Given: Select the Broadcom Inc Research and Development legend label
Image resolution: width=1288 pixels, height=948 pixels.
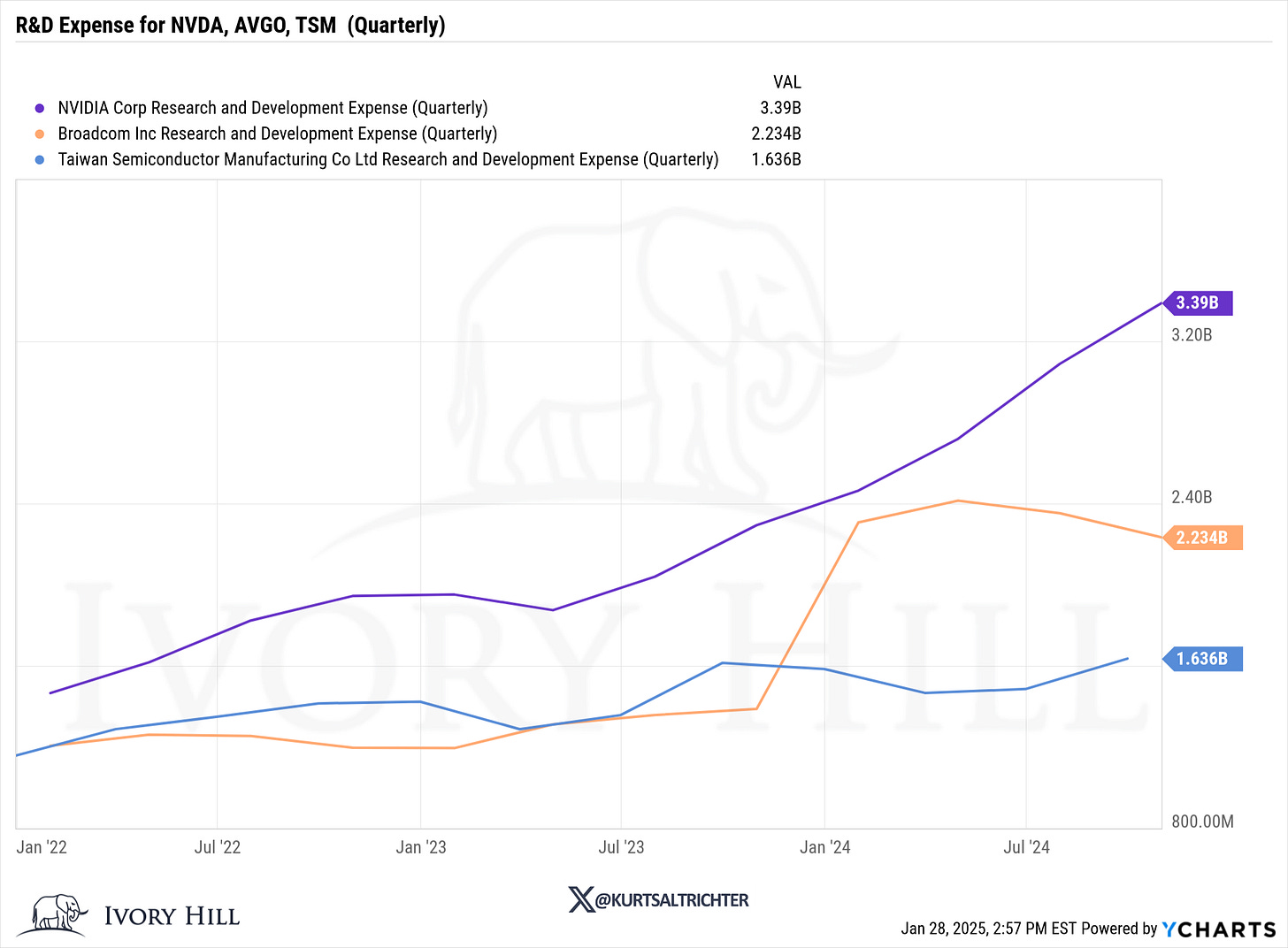Looking at the screenshot, I should click(x=277, y=134).
